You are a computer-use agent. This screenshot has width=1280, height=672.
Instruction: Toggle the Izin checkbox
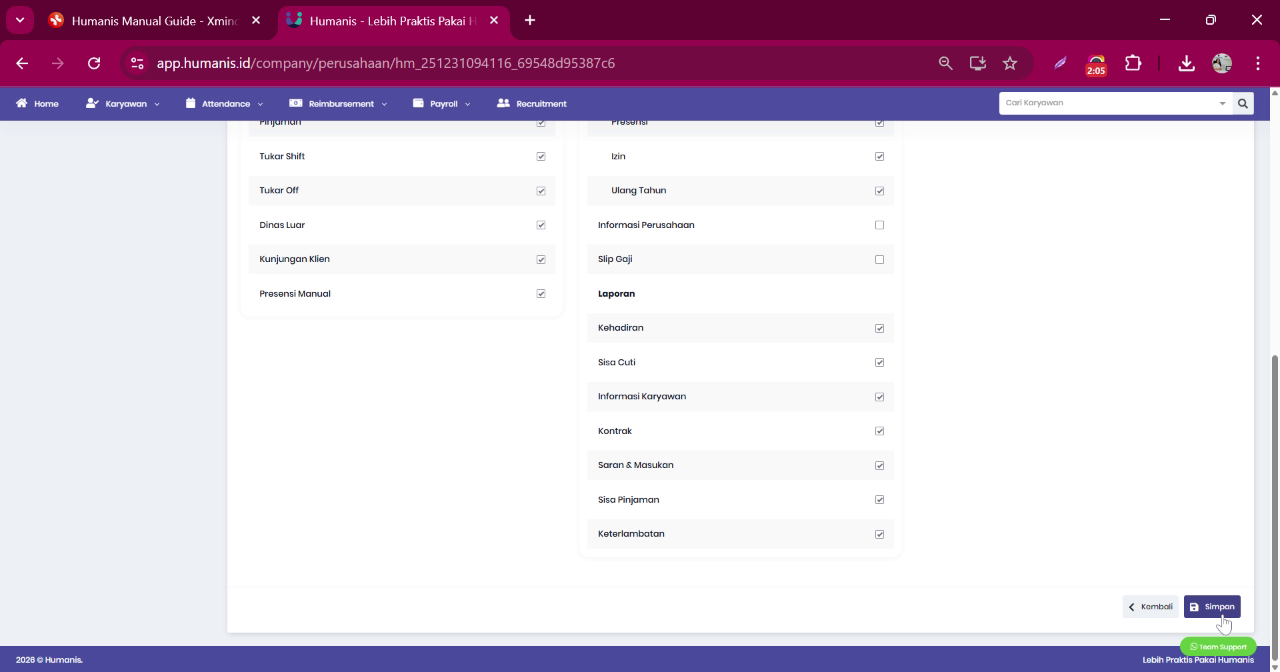880,156
